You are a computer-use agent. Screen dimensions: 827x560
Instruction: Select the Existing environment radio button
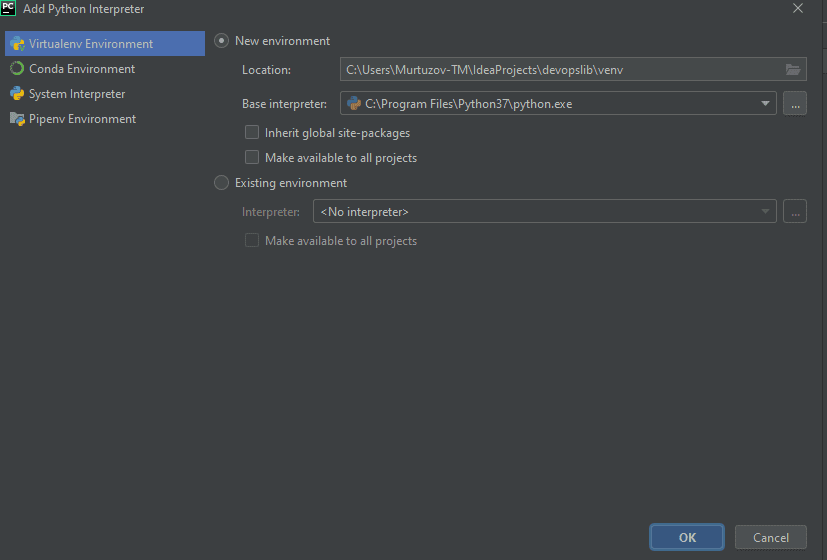tap(222, 183)
